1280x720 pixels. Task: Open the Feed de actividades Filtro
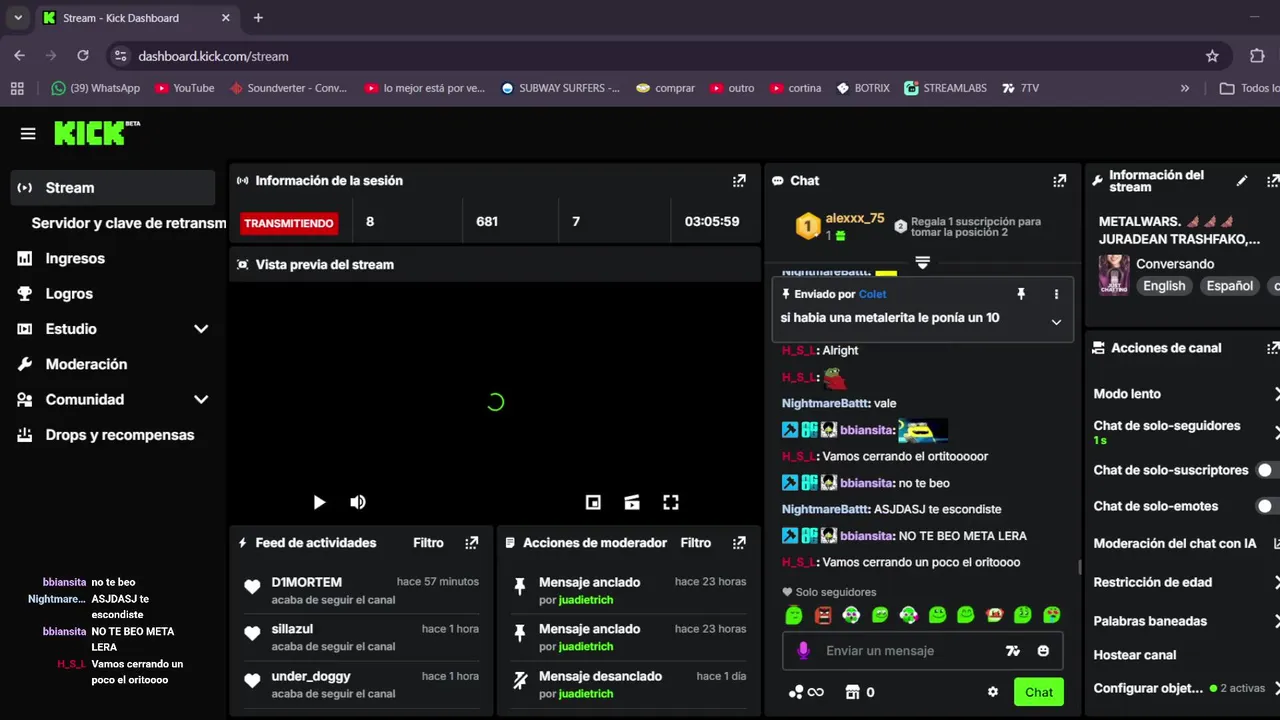click(x=428, y=543)
